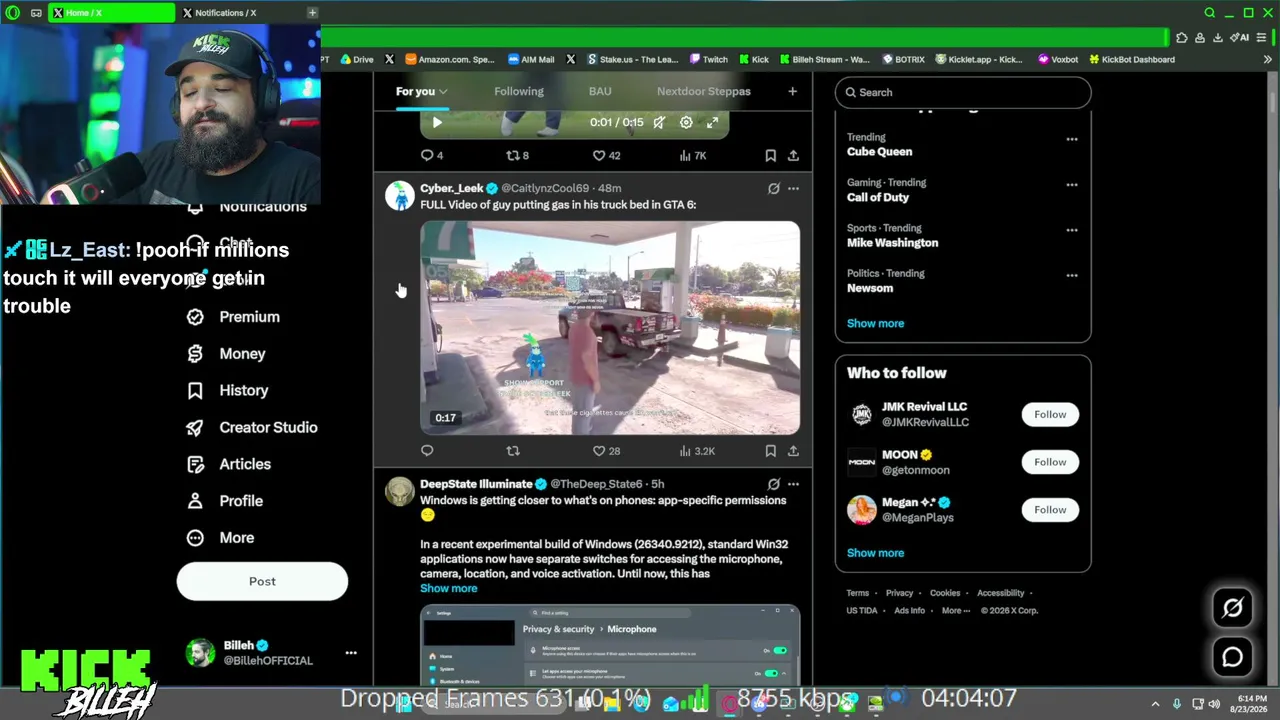Reply to the post with 4 comments

pos(432,155)
